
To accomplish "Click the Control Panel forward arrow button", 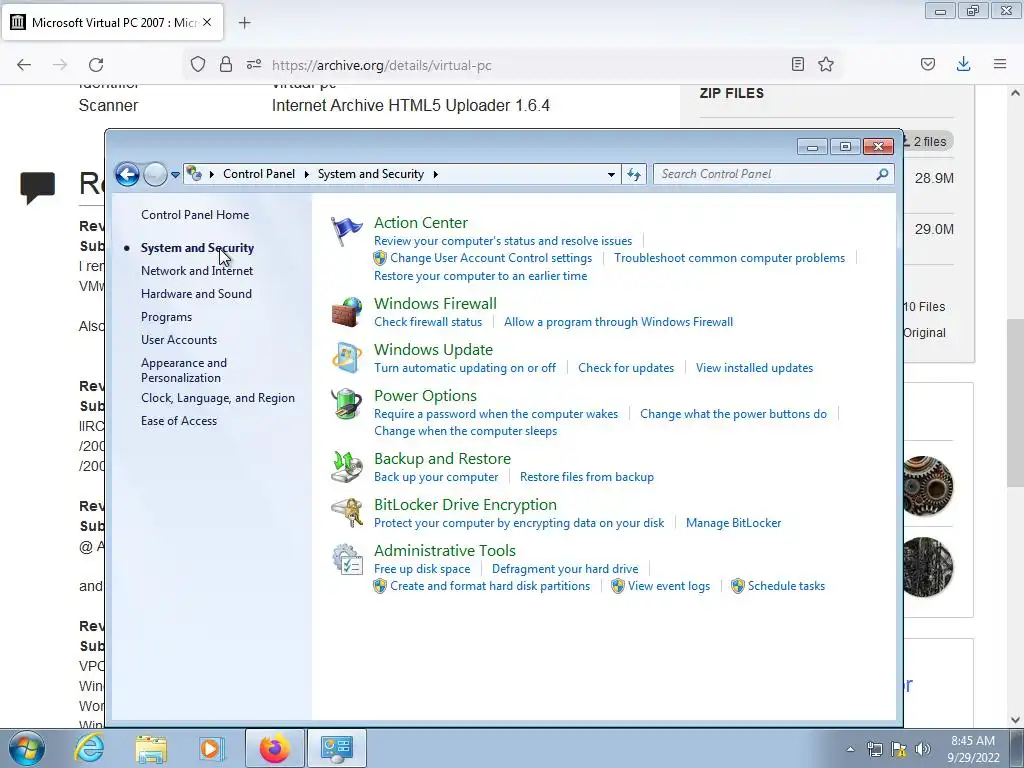I will click(155, 174).
